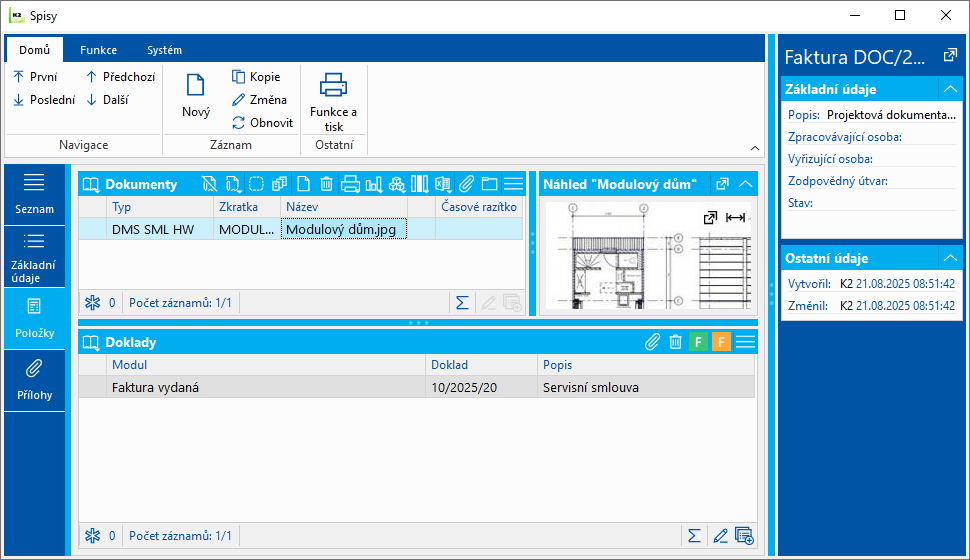Open the Faktura DOC detail in new window
970x560 pixels.
tap(950, 56)
